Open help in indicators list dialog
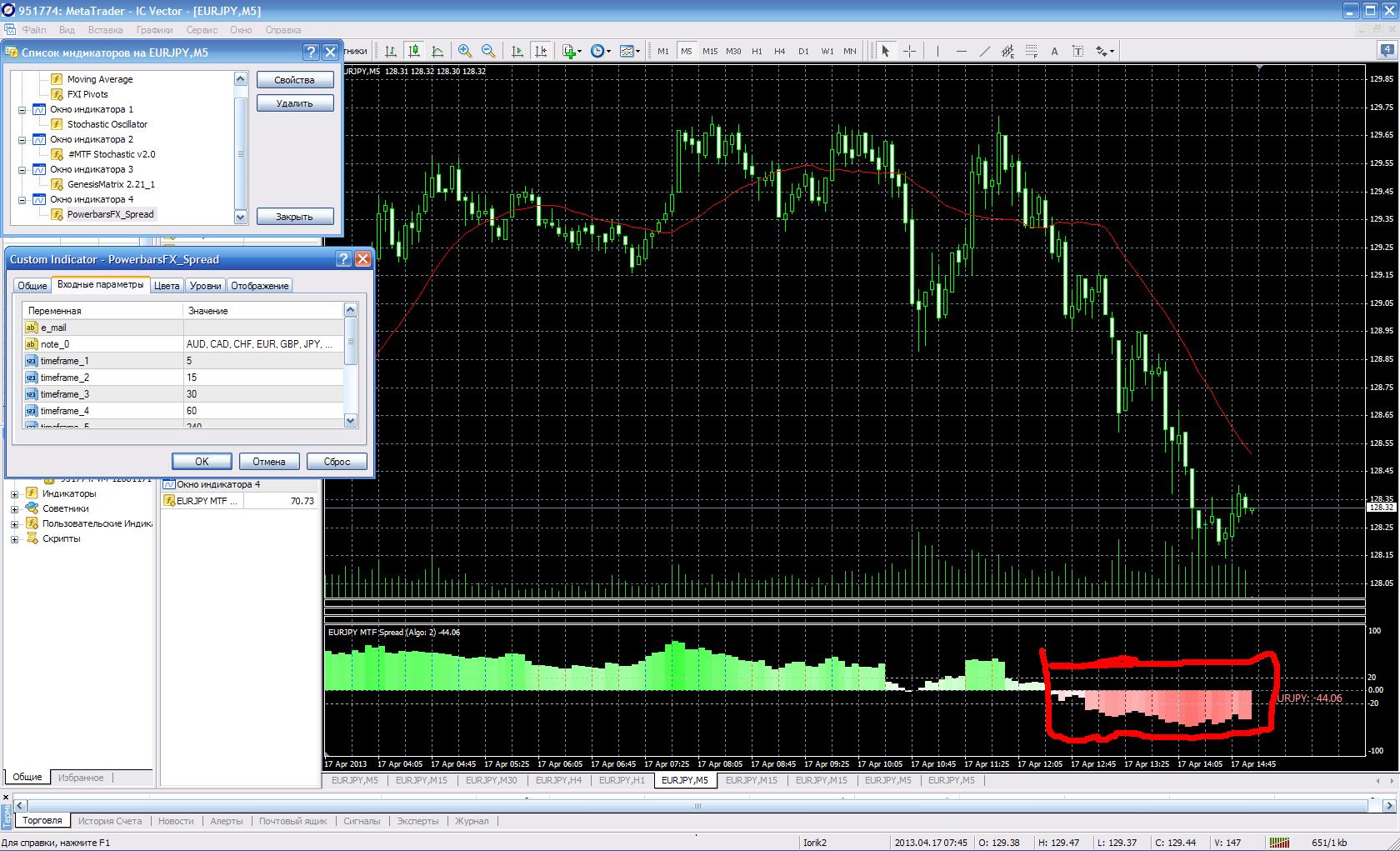The height and width of the screenshot is (851, 1400). [x=311, y=53]
